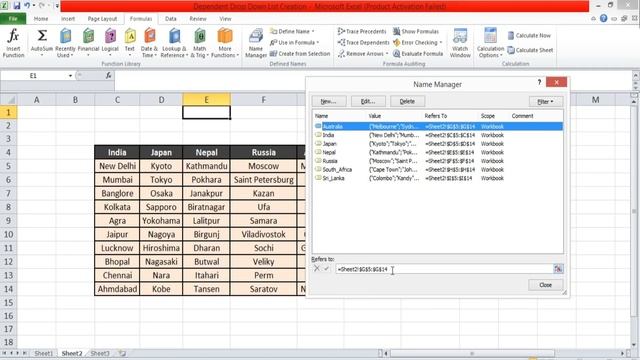Open Excel Help question mark icon
This screenshot has height=360, width=640.
(x=604, y=18)
